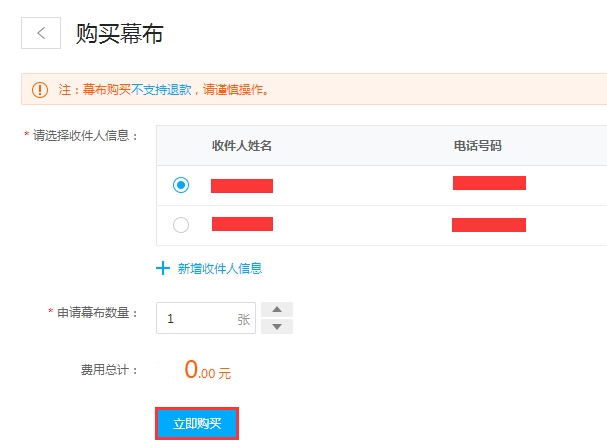
Task: Click the 收件人姓名 column header
Action: (242, 146)
